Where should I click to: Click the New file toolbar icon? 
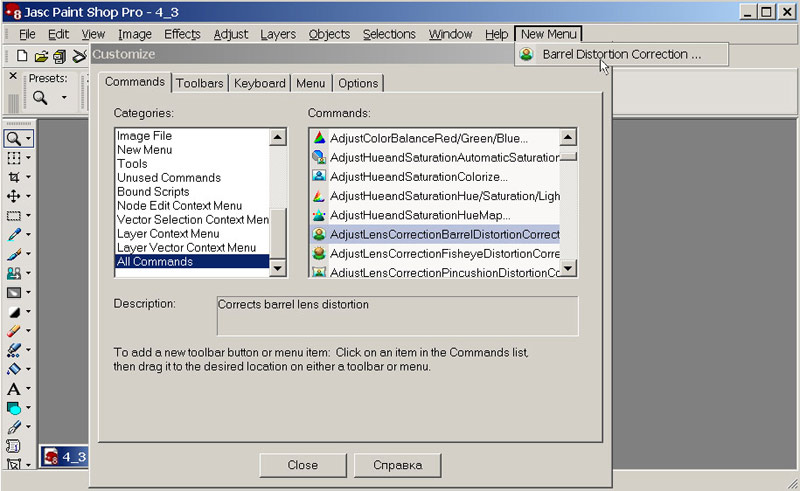[22, 56]
